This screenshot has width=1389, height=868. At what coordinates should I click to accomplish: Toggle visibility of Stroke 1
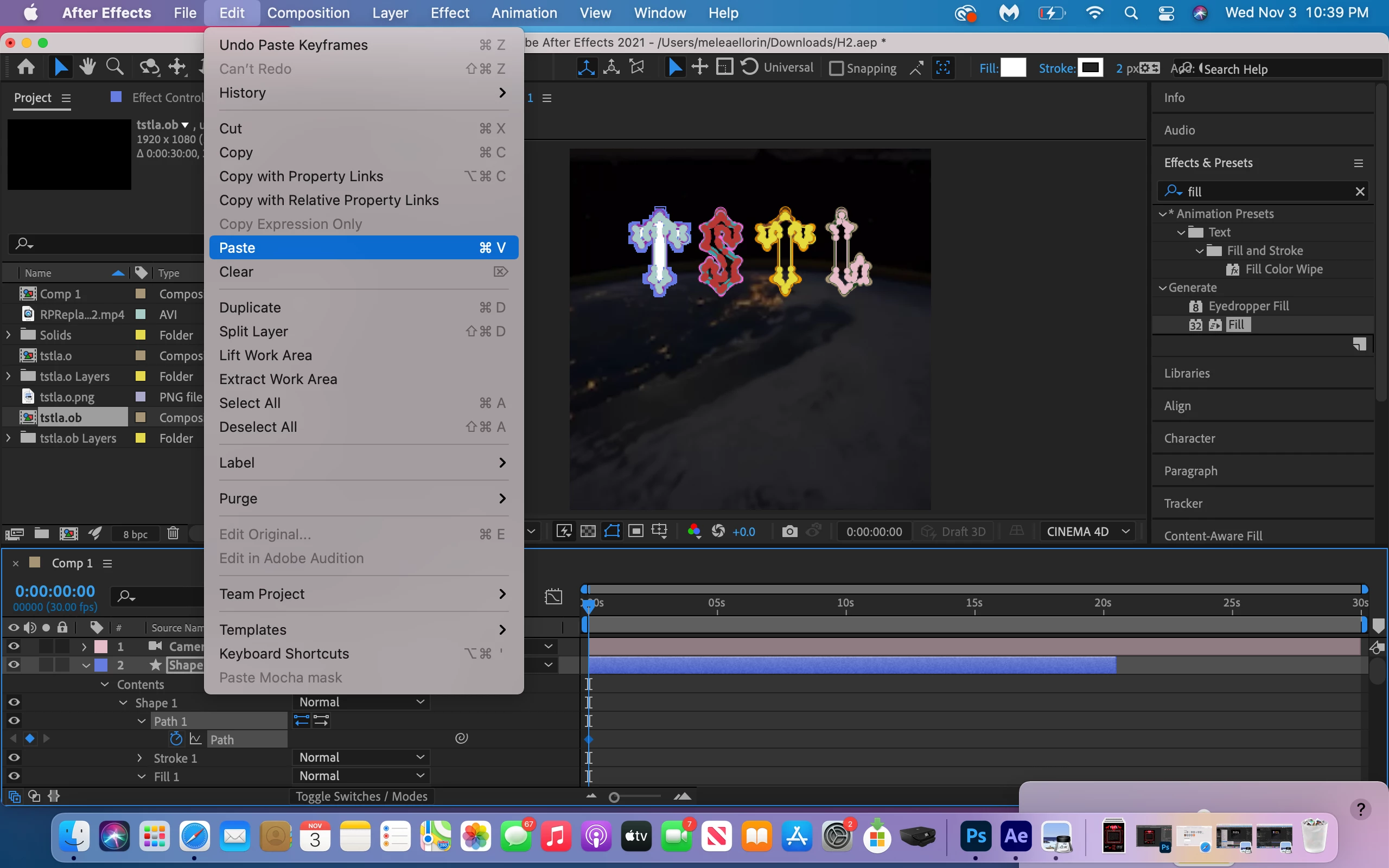[14, 758]
